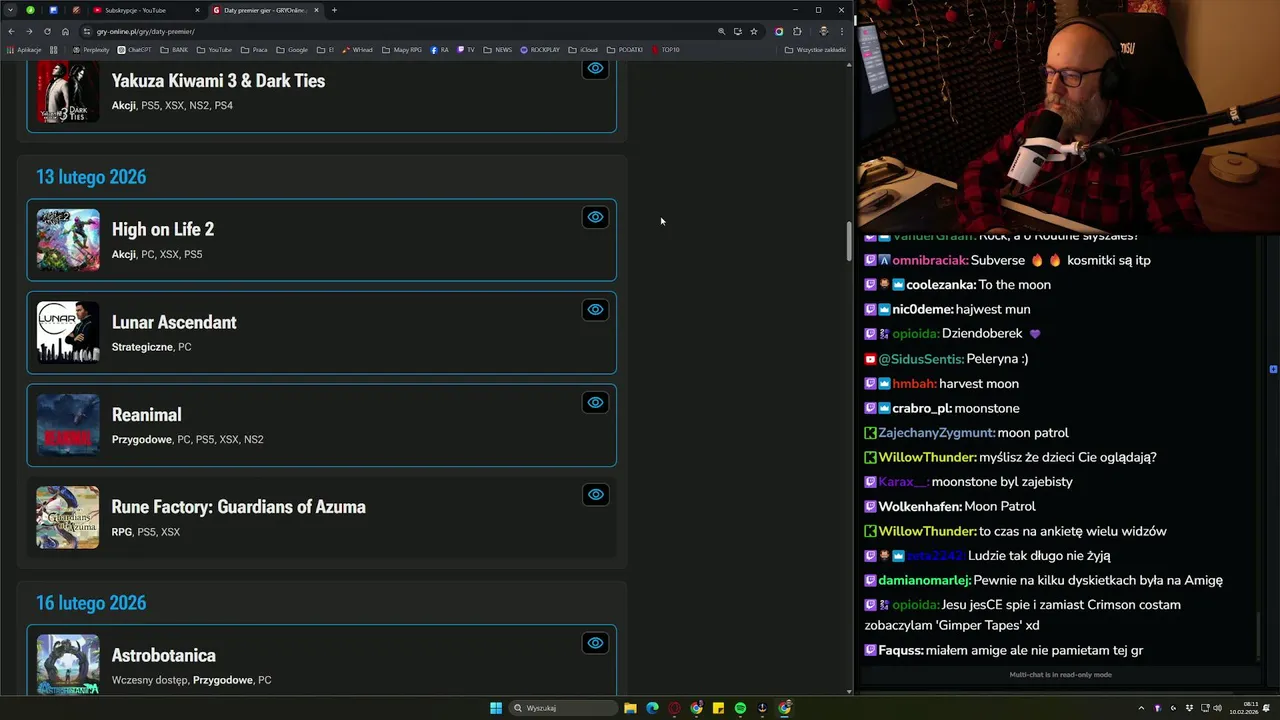Open browser extensions puzzle icon

(797, 31)
